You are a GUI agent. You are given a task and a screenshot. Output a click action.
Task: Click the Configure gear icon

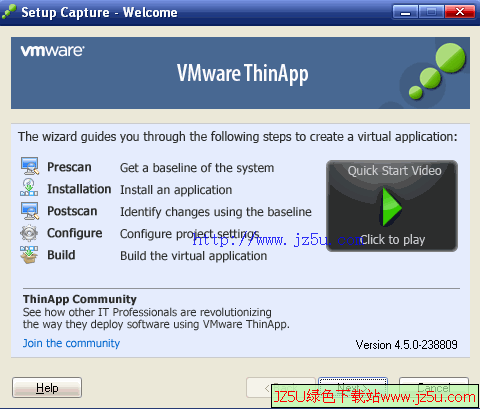(29, 233)
